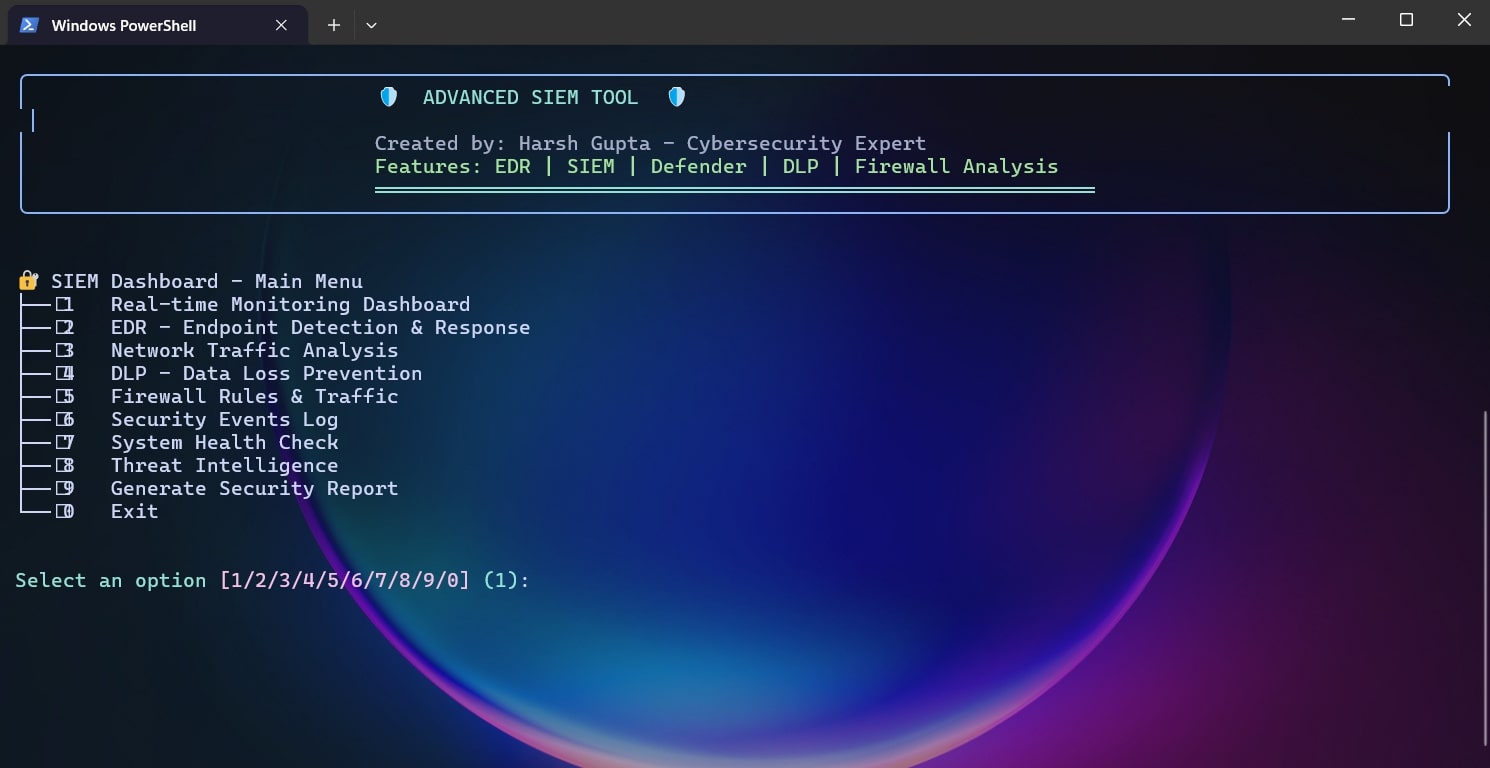Click the Firewall Rules & Traffic entry
The image size is (1490, 768).
click(x=253, y=396)
